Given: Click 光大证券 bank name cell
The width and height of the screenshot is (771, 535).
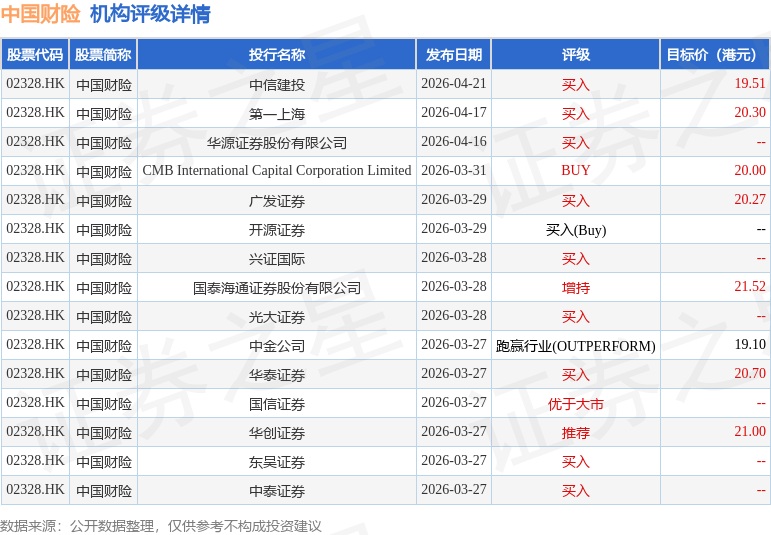Looking at the screenshot, I should (x=277, y=317).
